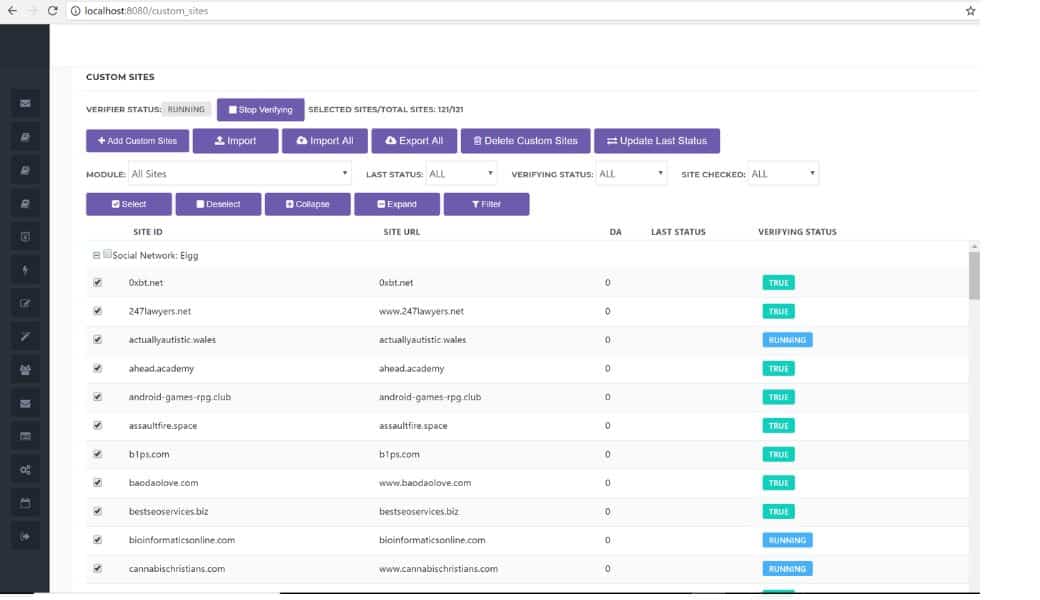
Task: Uncheck baodaolove.com row checkbox
Action: [x=98, y=483]
